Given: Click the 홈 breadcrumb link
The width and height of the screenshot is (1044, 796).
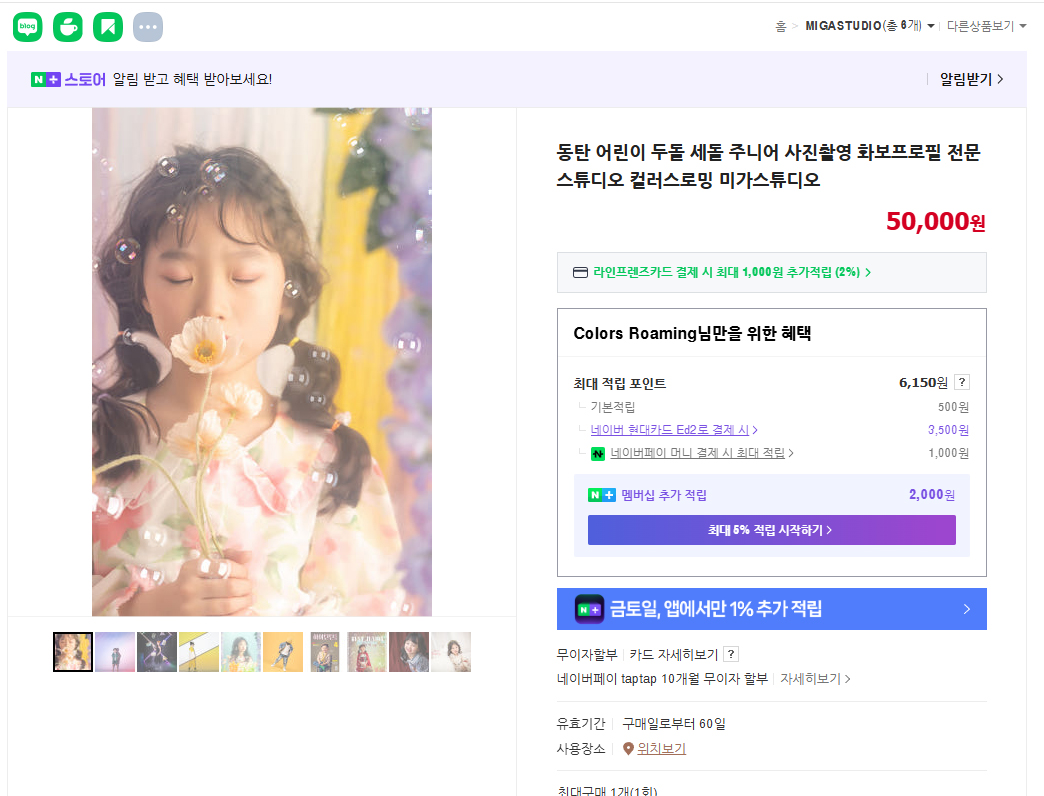Looking at the screenshot, I should pyautogui.click(x=780, y=26).
